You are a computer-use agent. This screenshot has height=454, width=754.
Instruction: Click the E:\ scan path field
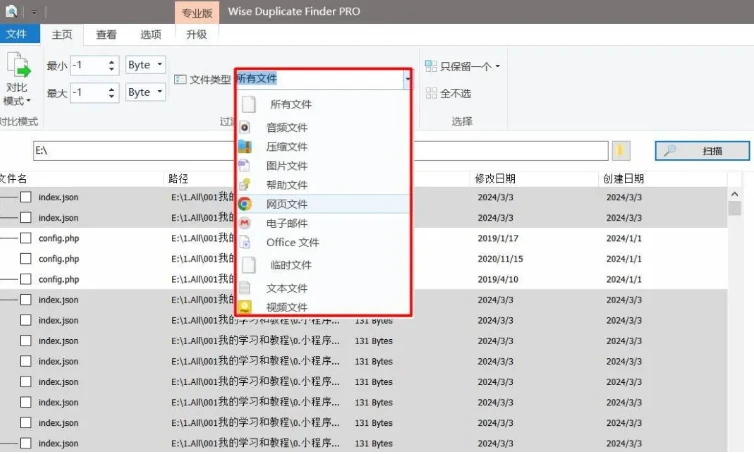tap(318, 151)
